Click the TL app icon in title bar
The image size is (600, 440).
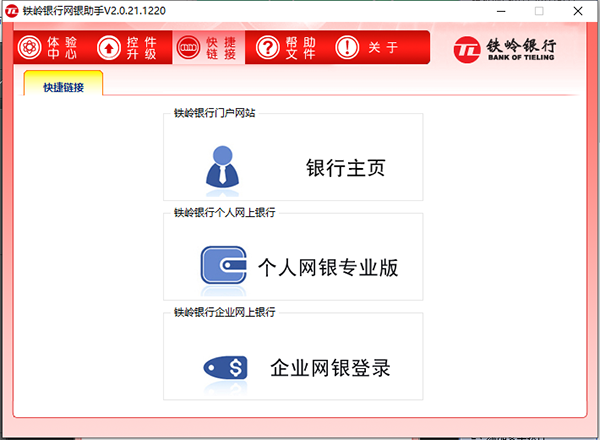tap(11, 11)
